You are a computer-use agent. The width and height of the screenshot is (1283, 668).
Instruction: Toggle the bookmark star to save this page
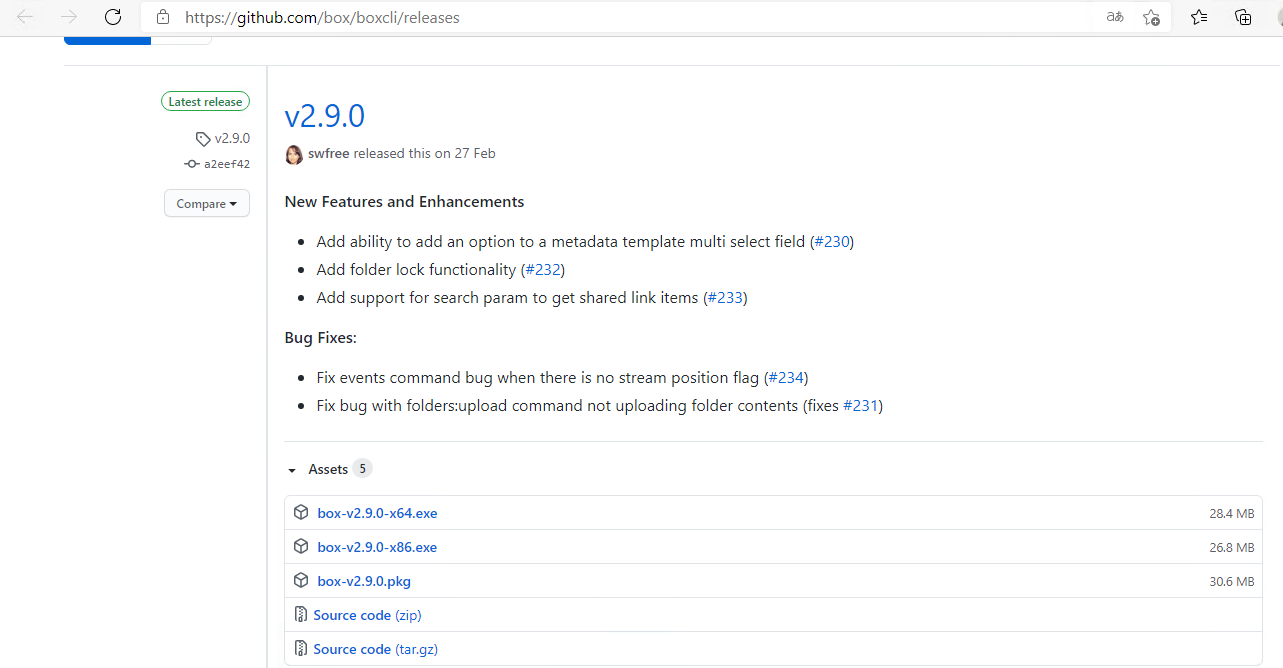1151,17
